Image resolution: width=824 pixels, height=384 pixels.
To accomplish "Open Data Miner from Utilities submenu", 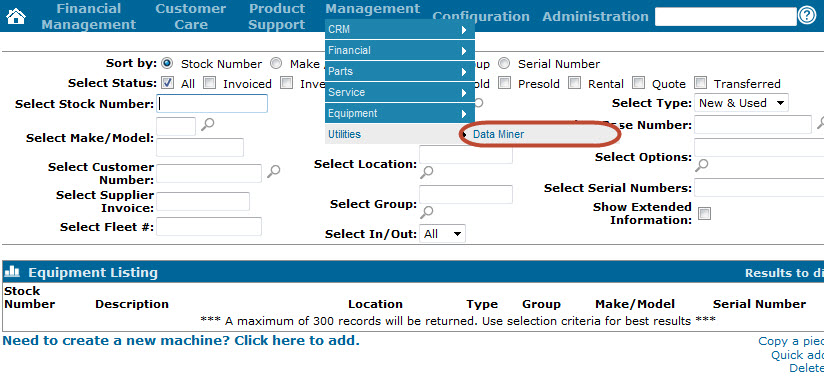I will pyautogui.click(x=498, y=134).
